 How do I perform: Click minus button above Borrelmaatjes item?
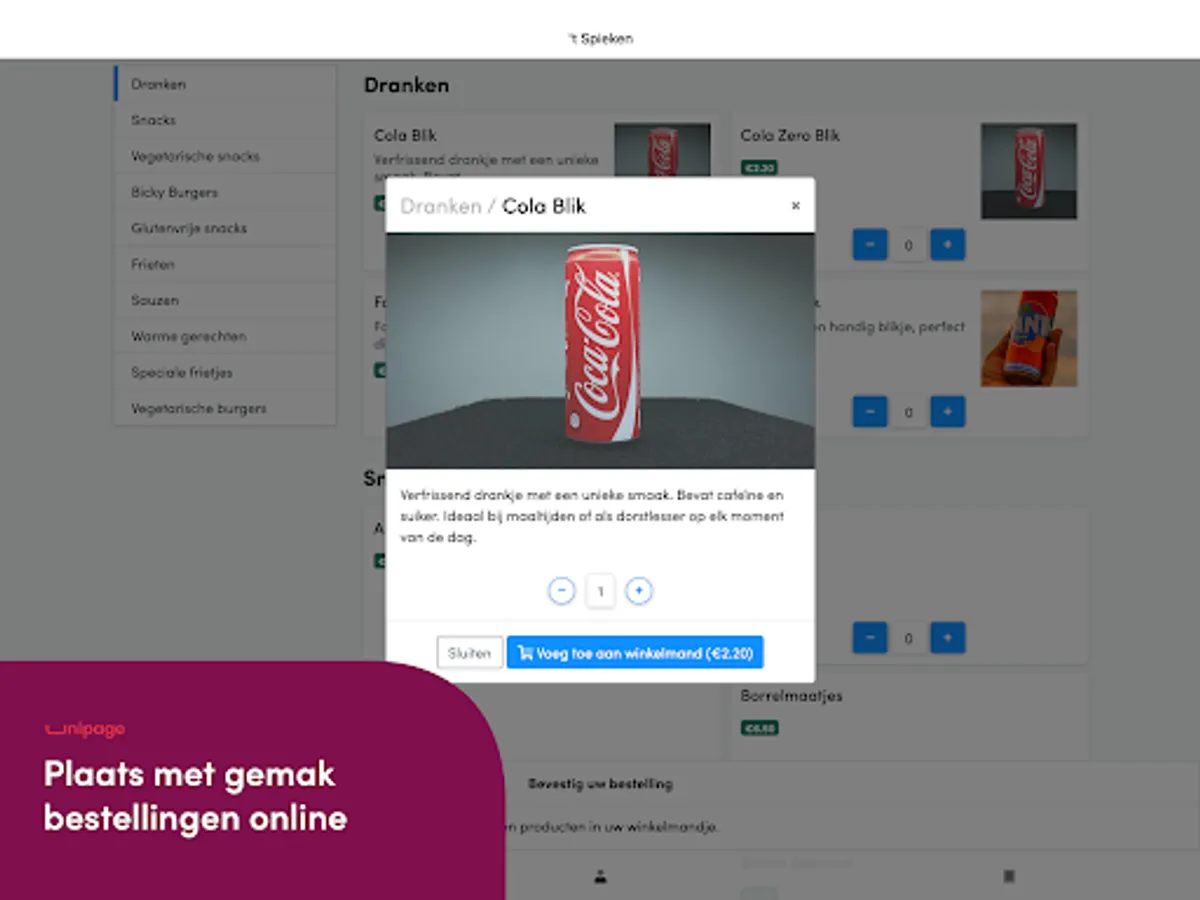click(870, 638)
